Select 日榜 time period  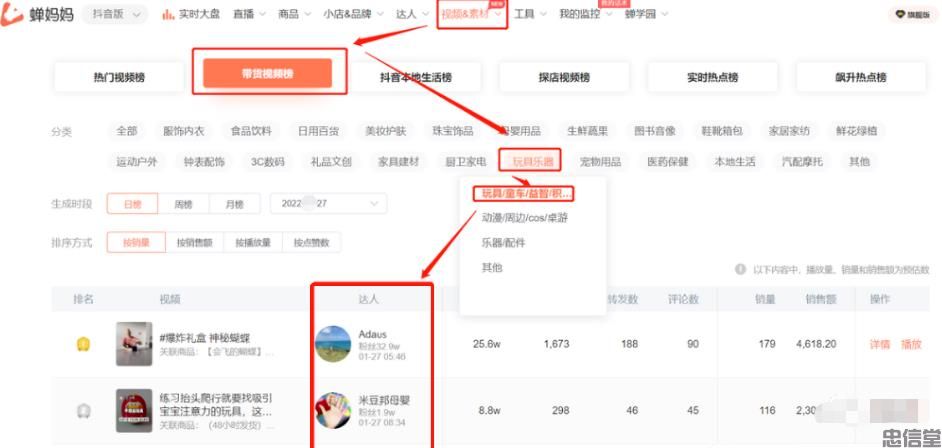tap(132, 204)
